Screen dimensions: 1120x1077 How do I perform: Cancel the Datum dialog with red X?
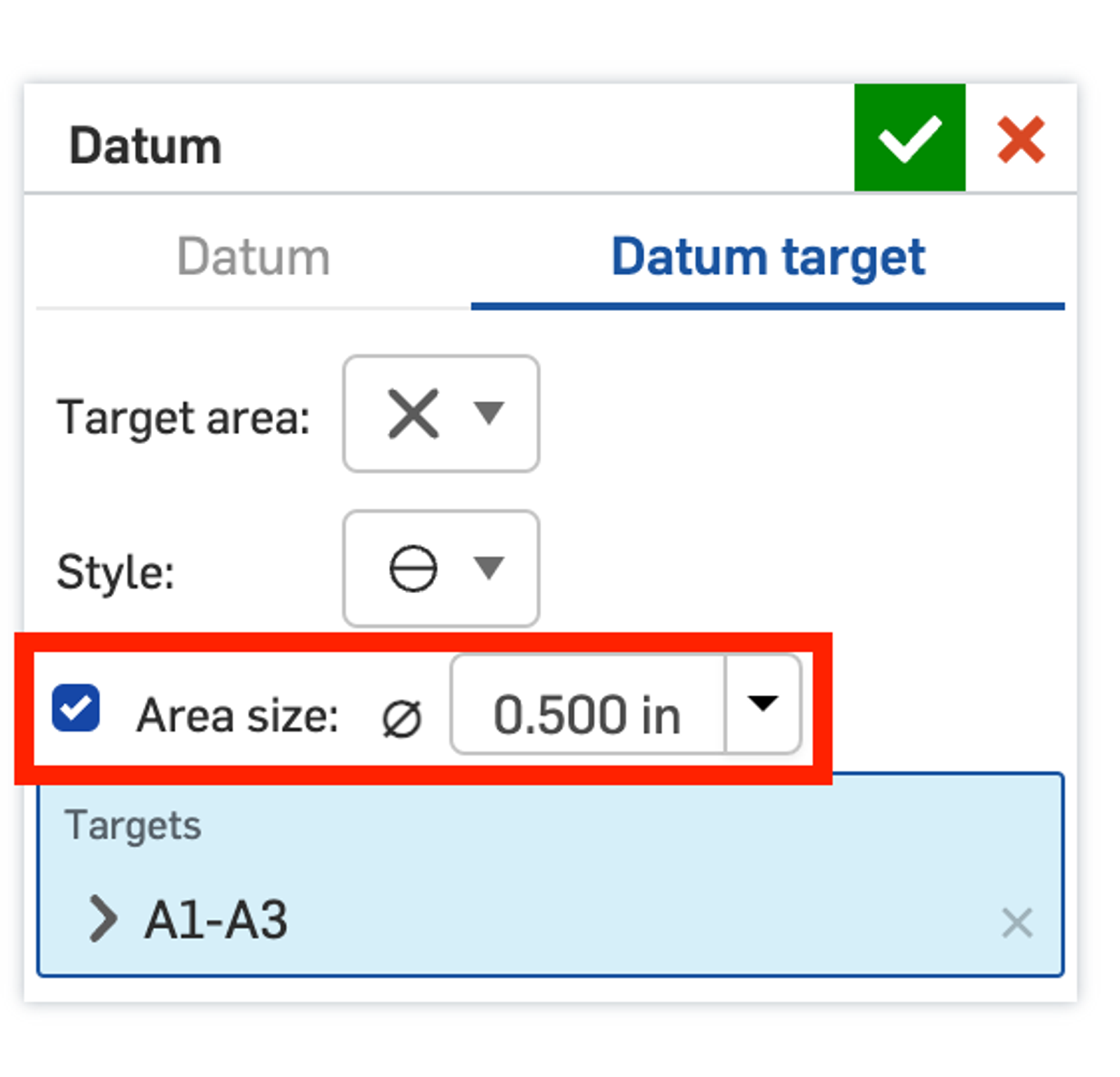(1021, 139)
